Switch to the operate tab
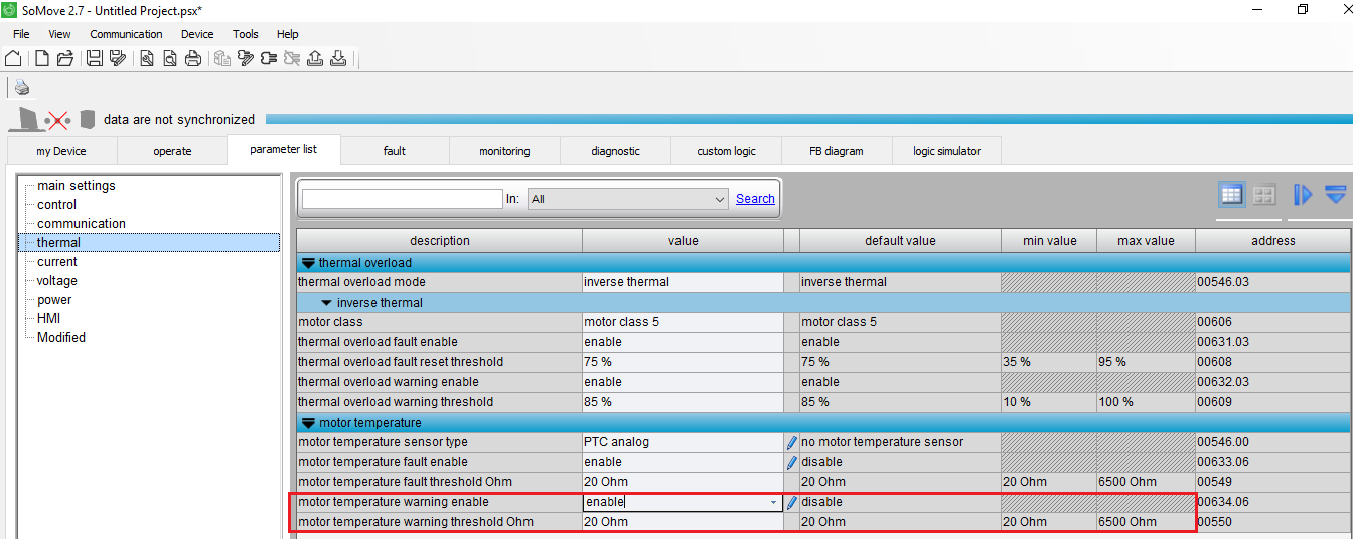Screen dimensions: 1353x539 173,151
